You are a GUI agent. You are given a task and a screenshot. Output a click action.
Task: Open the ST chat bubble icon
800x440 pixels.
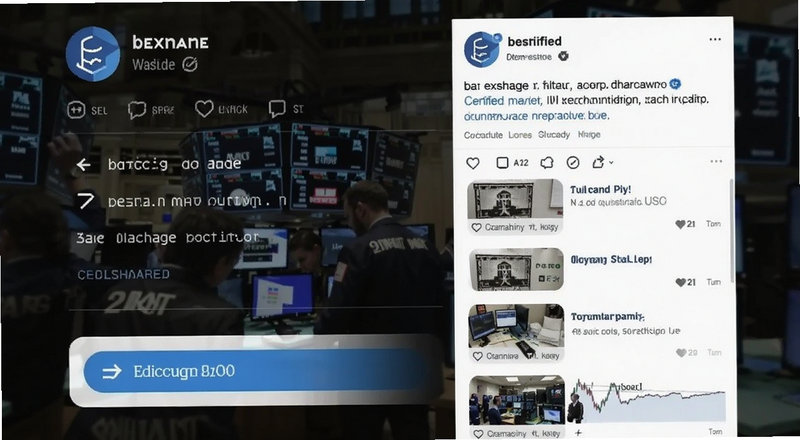277,109
